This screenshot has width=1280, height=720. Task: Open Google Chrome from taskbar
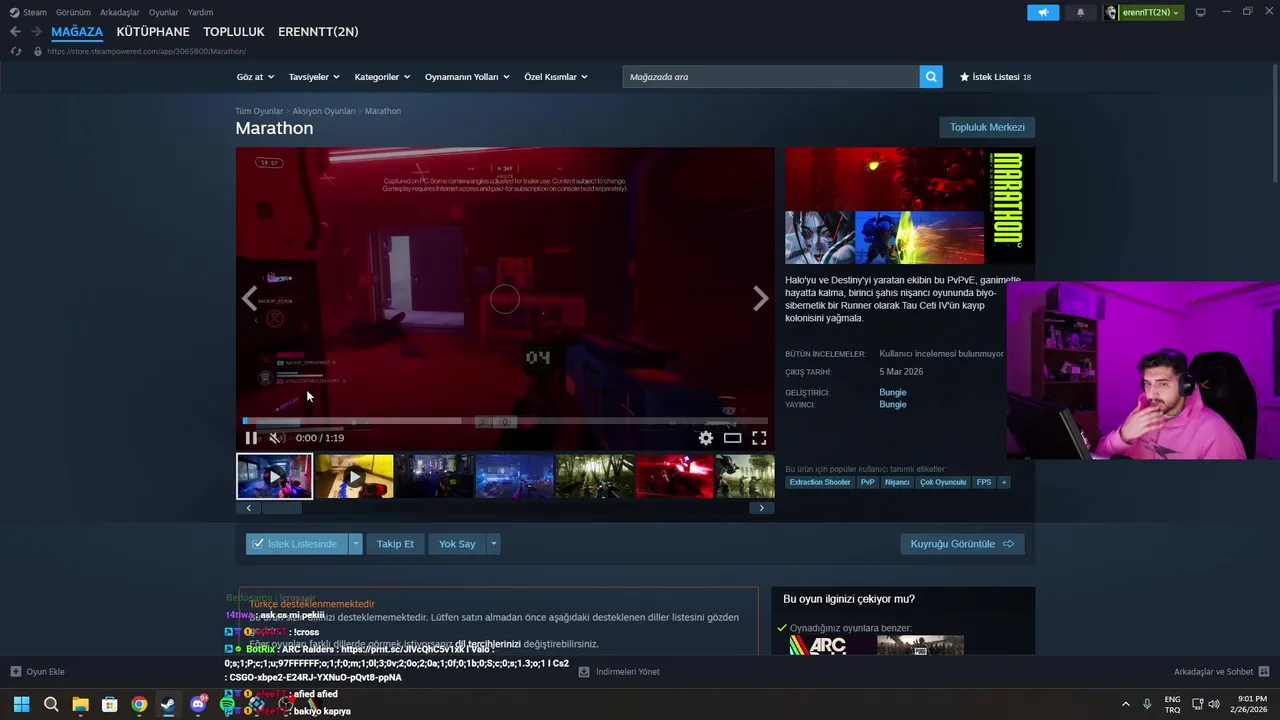point(139,704)
